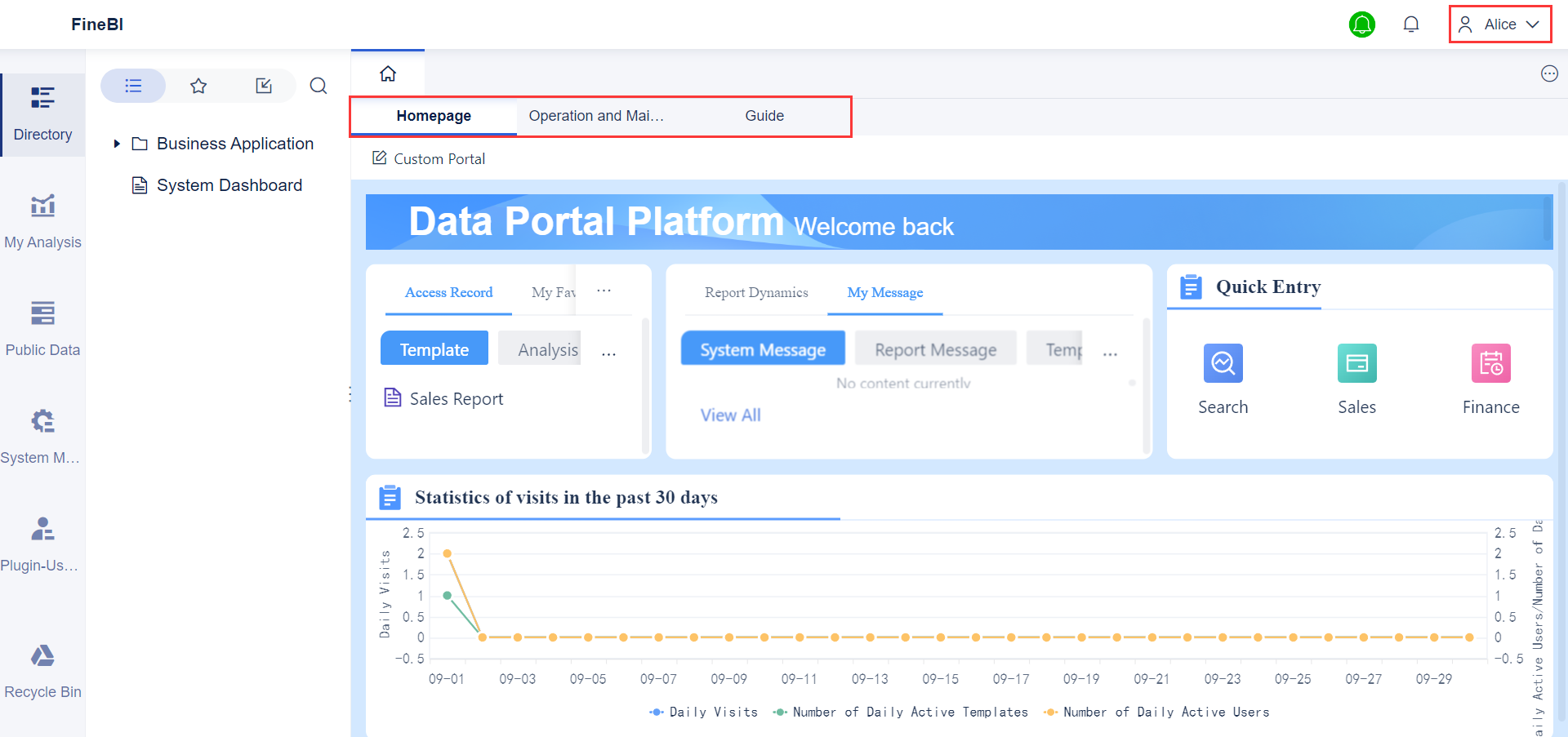Click the directory search magnifier icon
This screenshot has height=737, width=1568.
(318, 86)
